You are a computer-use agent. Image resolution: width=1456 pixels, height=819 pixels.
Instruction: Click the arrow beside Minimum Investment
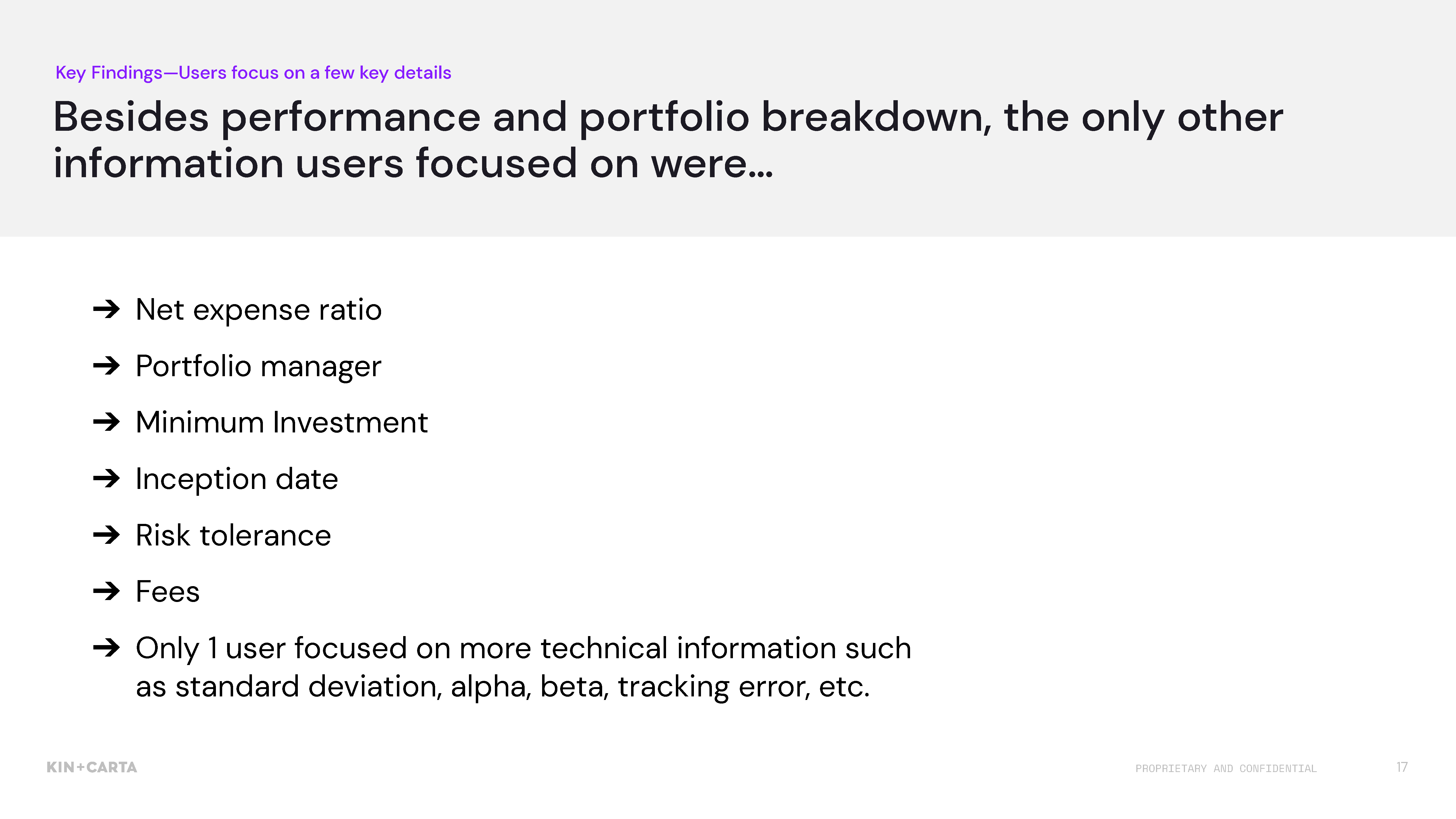pyautogui.click(x=106, y=422)
